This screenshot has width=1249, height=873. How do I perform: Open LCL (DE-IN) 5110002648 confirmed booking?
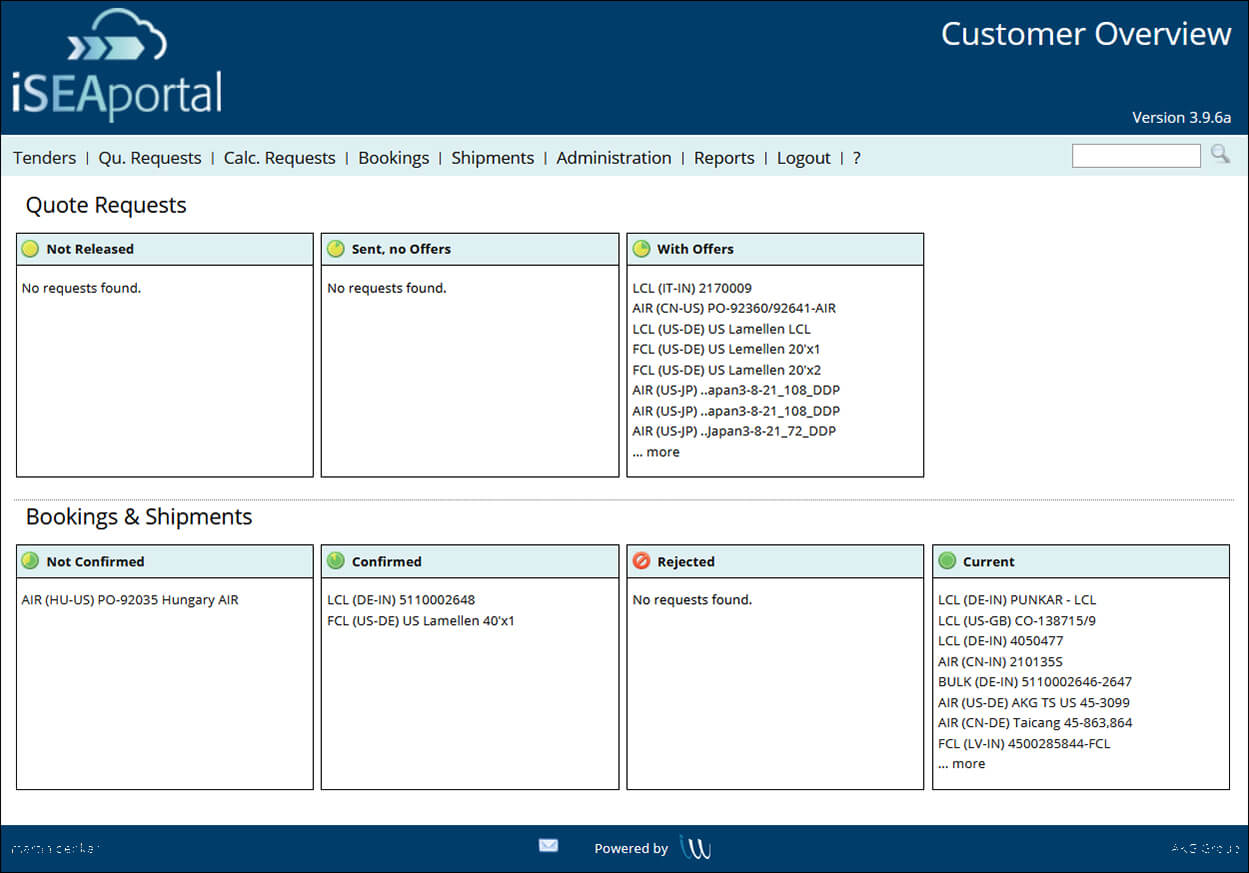[401, 600]
